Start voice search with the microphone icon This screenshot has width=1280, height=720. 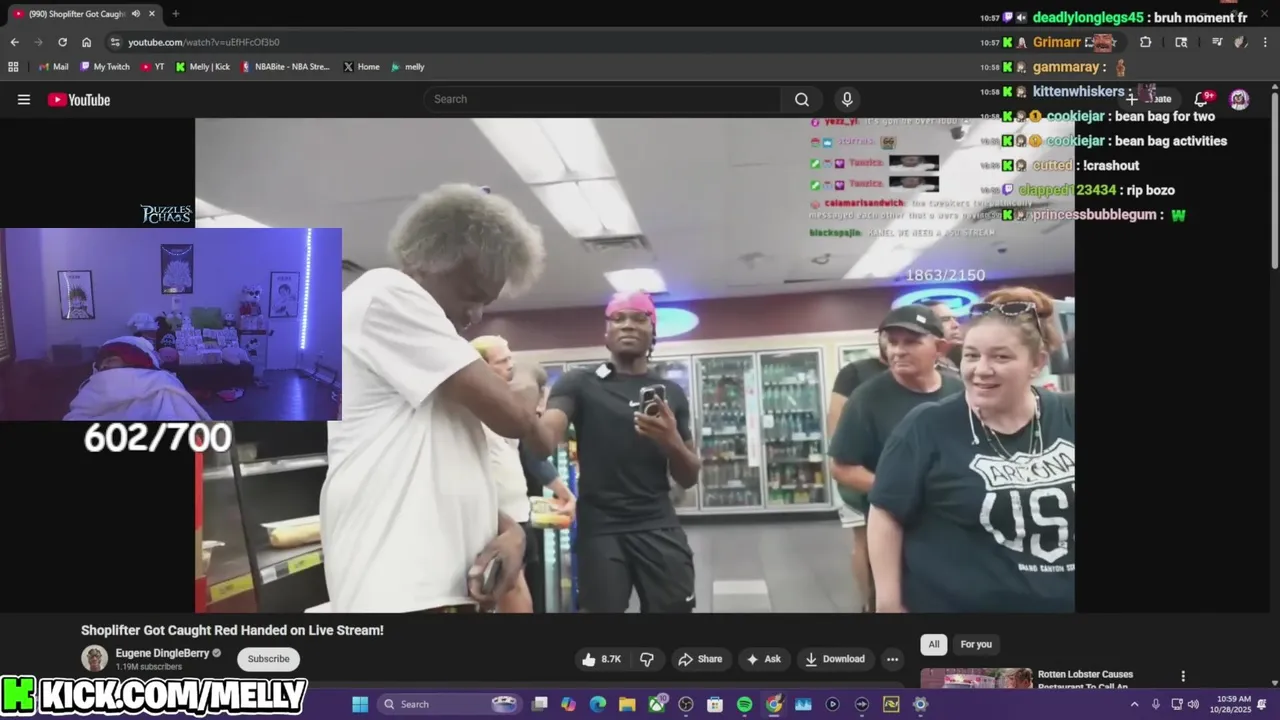point(847,99)
